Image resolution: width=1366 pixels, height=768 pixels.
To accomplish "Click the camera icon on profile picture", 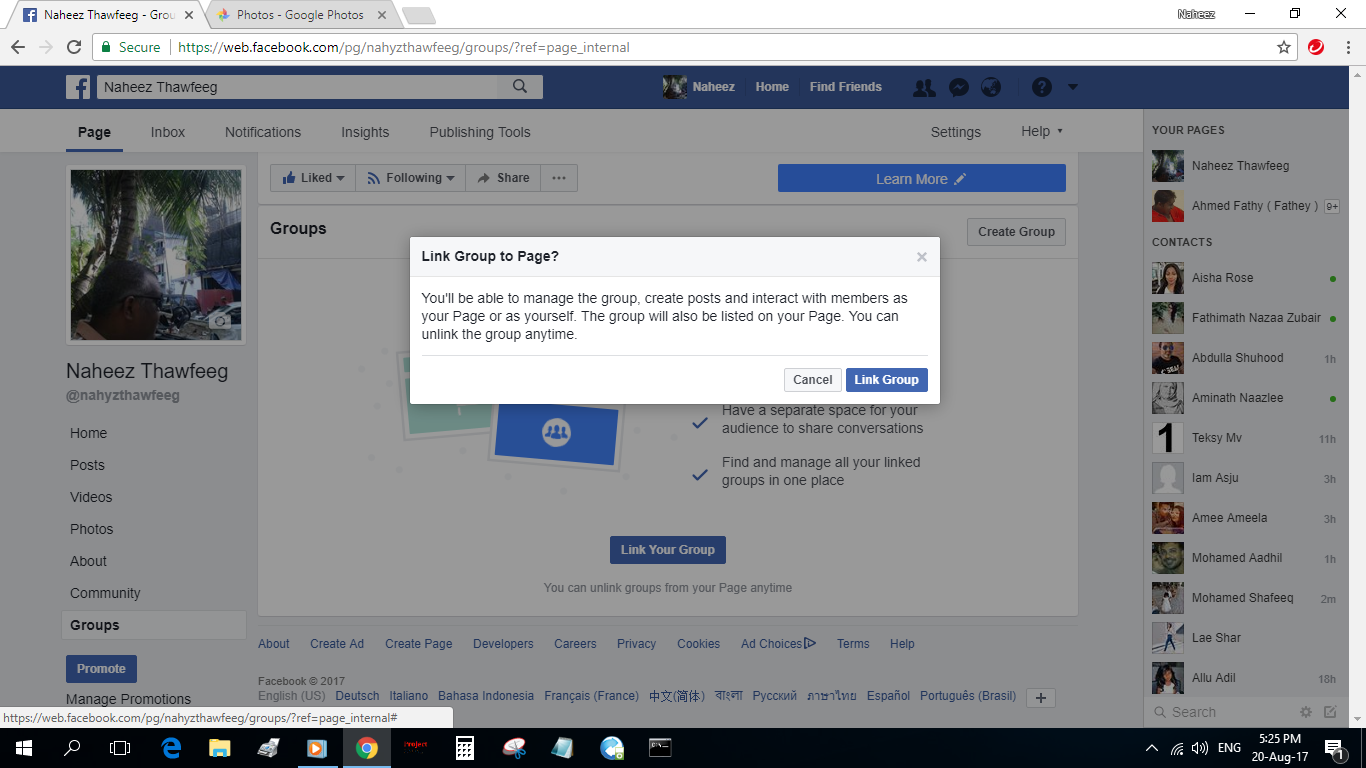I will (x=220, y=321).
